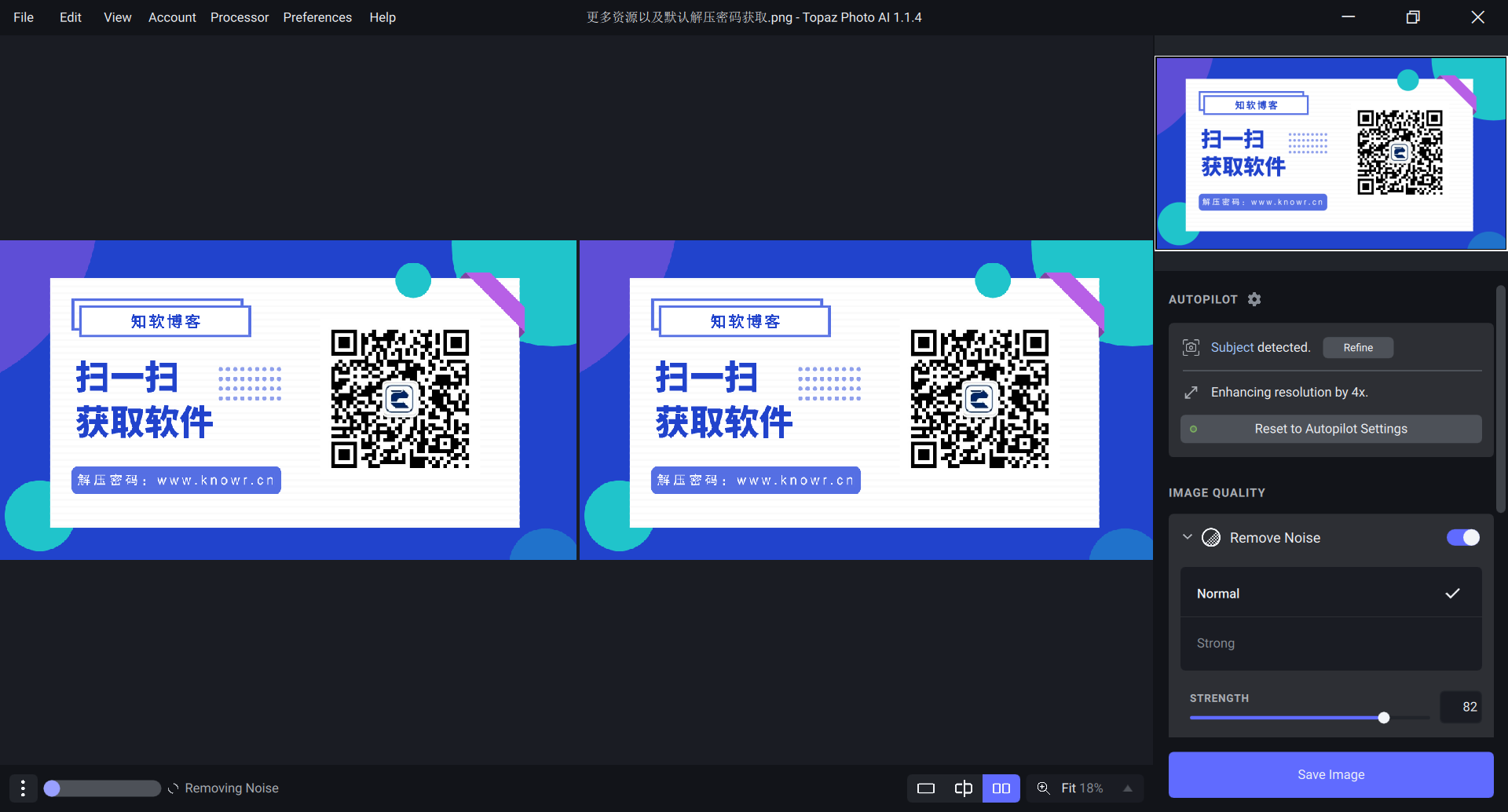Restore down the application window

[x=1413, y=17]
